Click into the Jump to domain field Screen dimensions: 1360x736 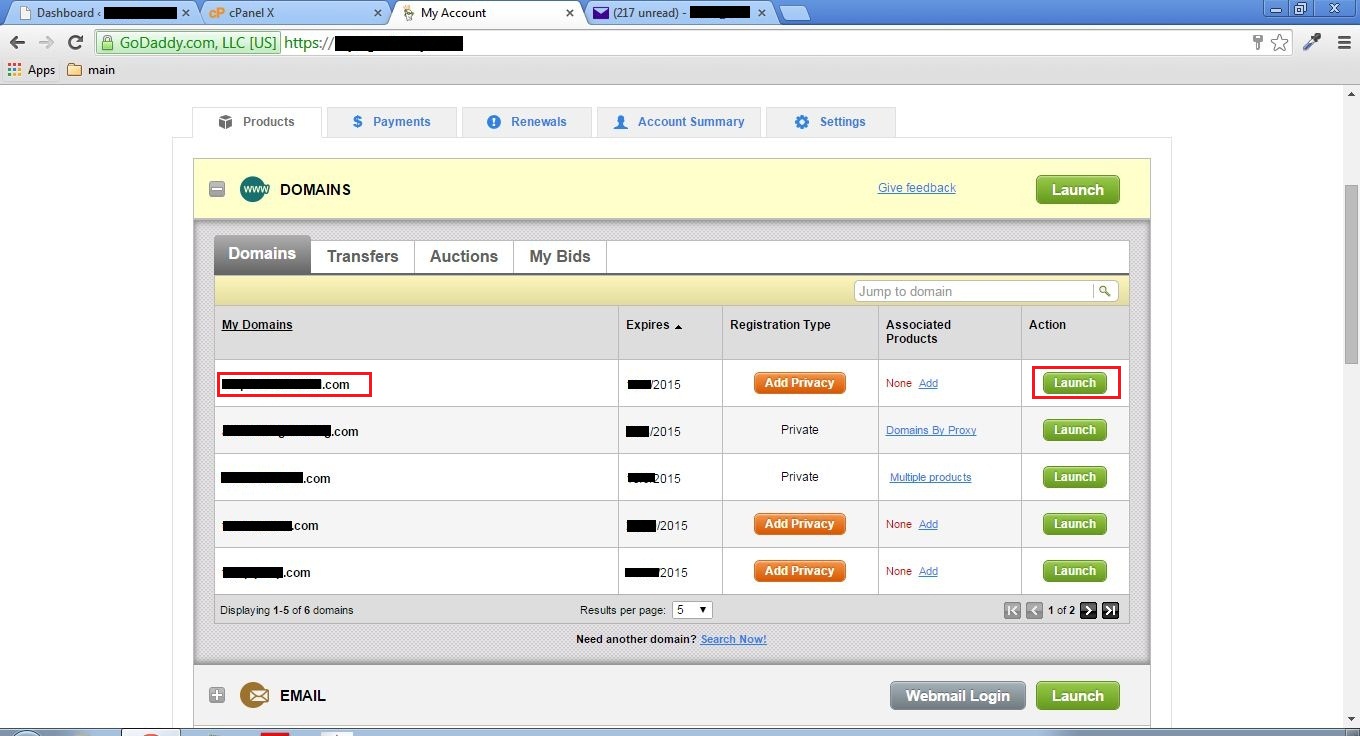pyautogui.click(x=974, y=291)
